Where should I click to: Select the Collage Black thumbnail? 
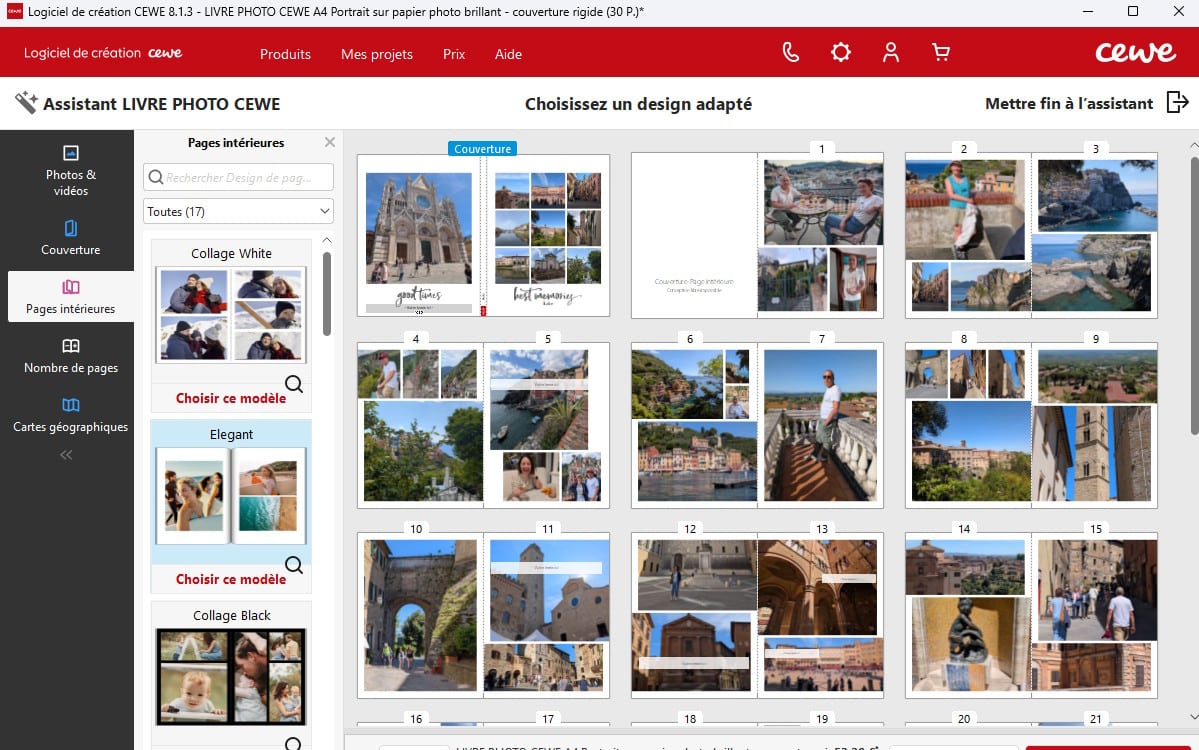coord(231,677)
